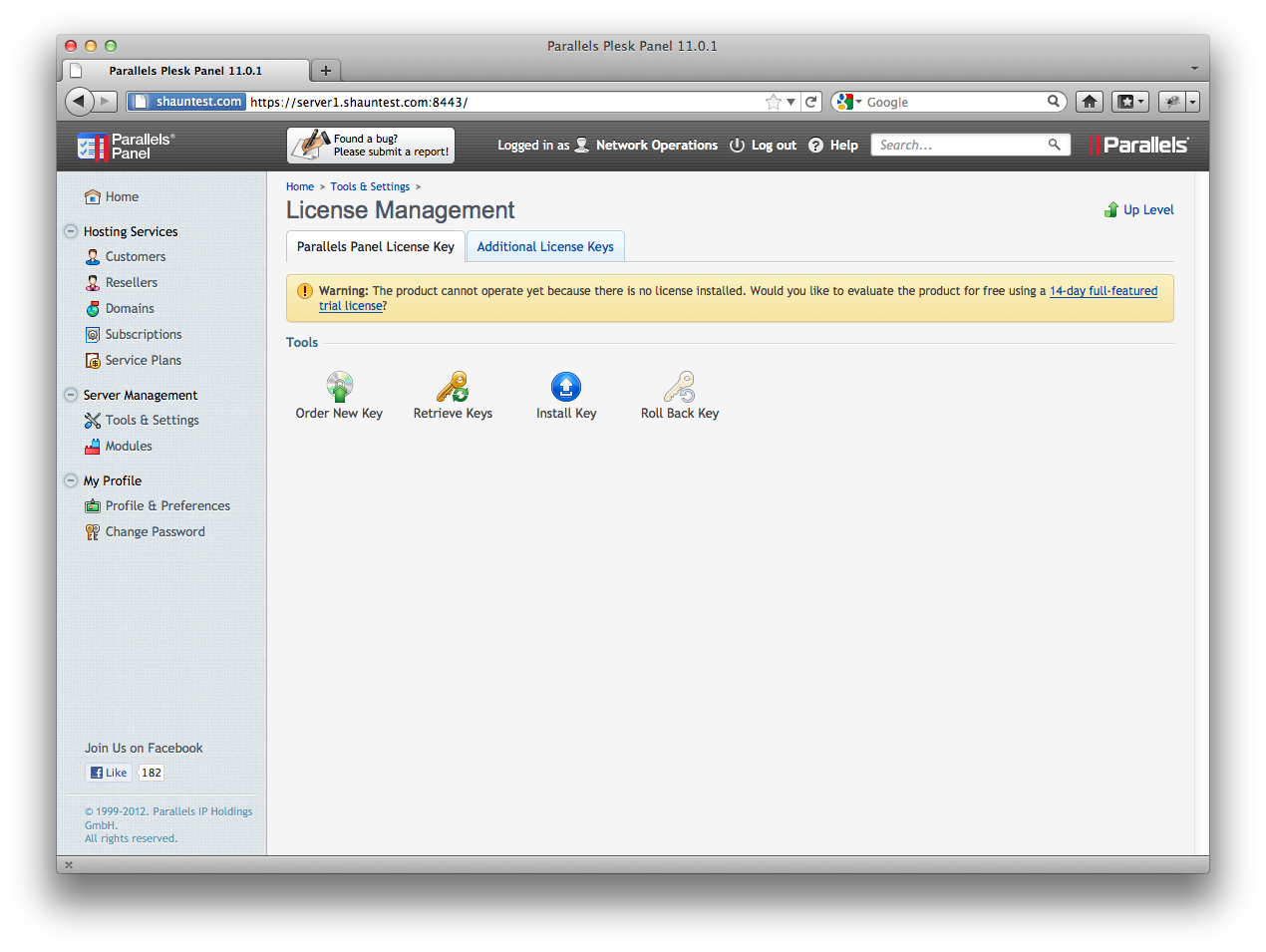Reload the page with the refresh icon
1266x952 pixels.
(x=811, y=102)
